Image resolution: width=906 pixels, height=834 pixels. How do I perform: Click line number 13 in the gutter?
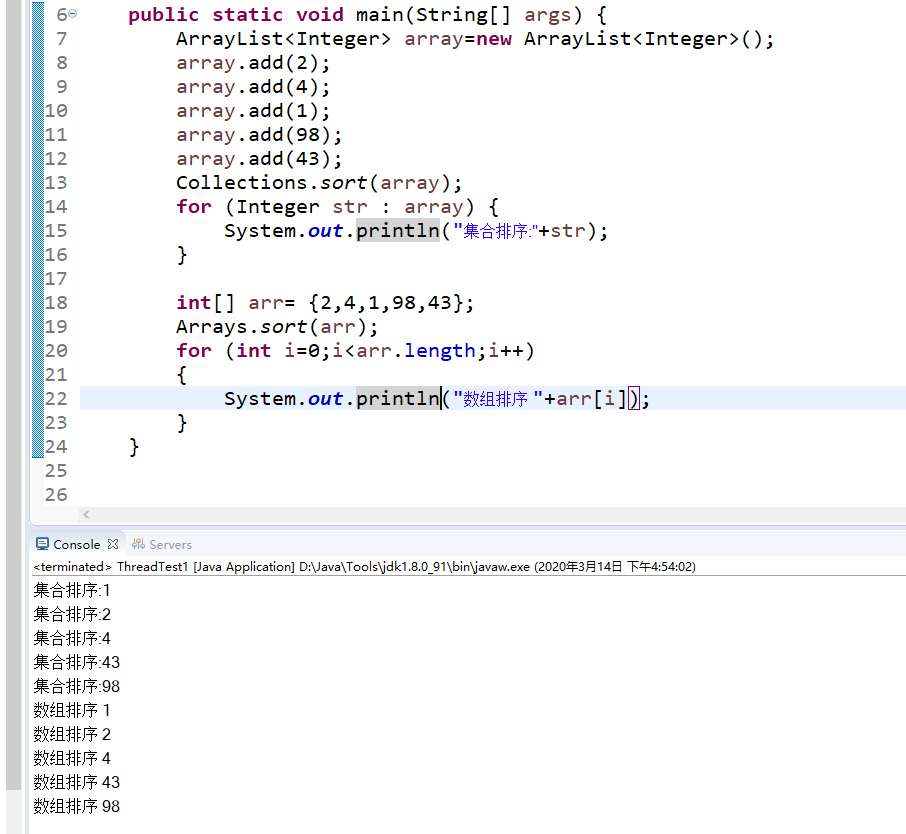56,183
